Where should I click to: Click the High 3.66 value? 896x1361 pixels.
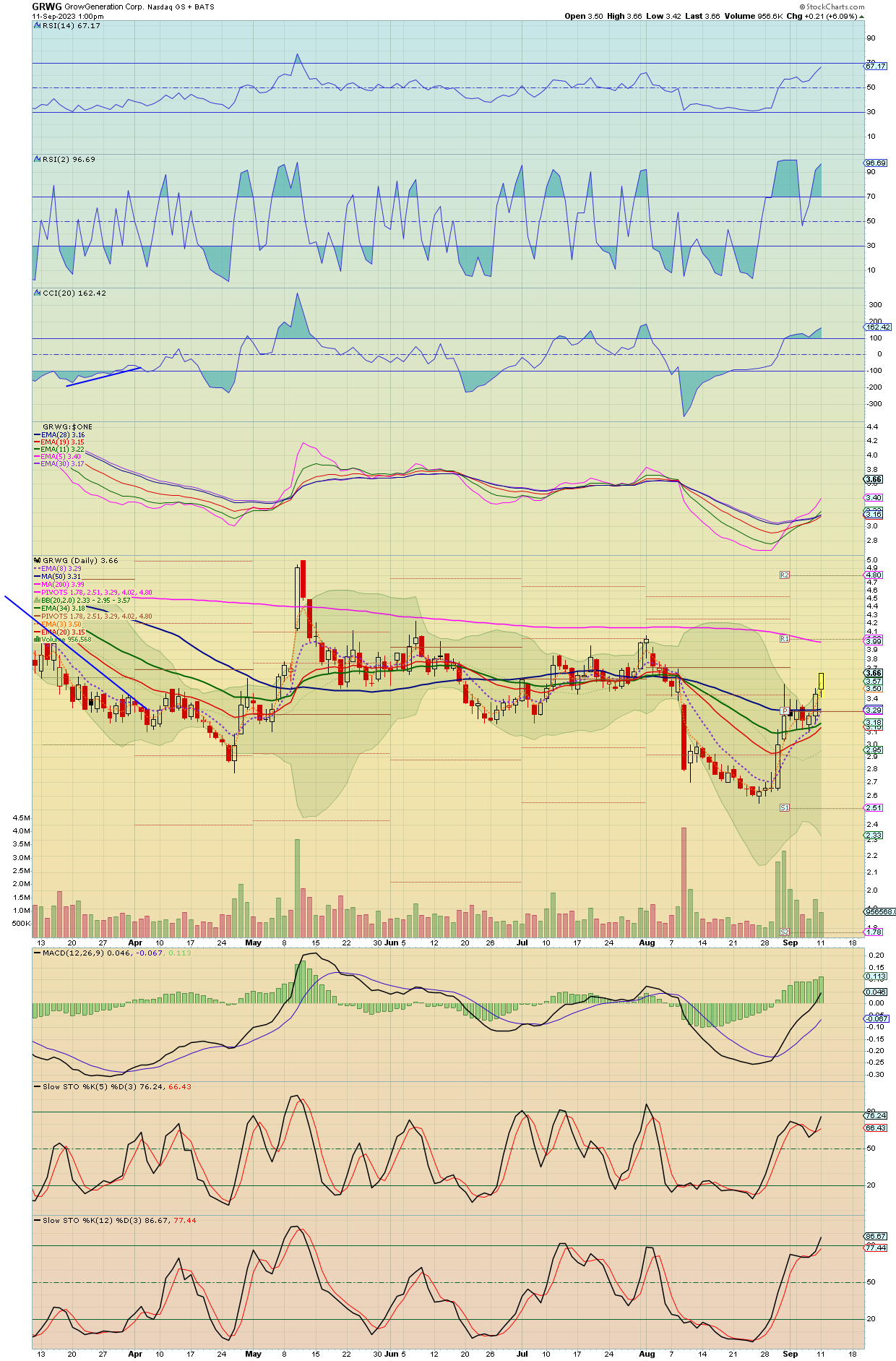624,16
